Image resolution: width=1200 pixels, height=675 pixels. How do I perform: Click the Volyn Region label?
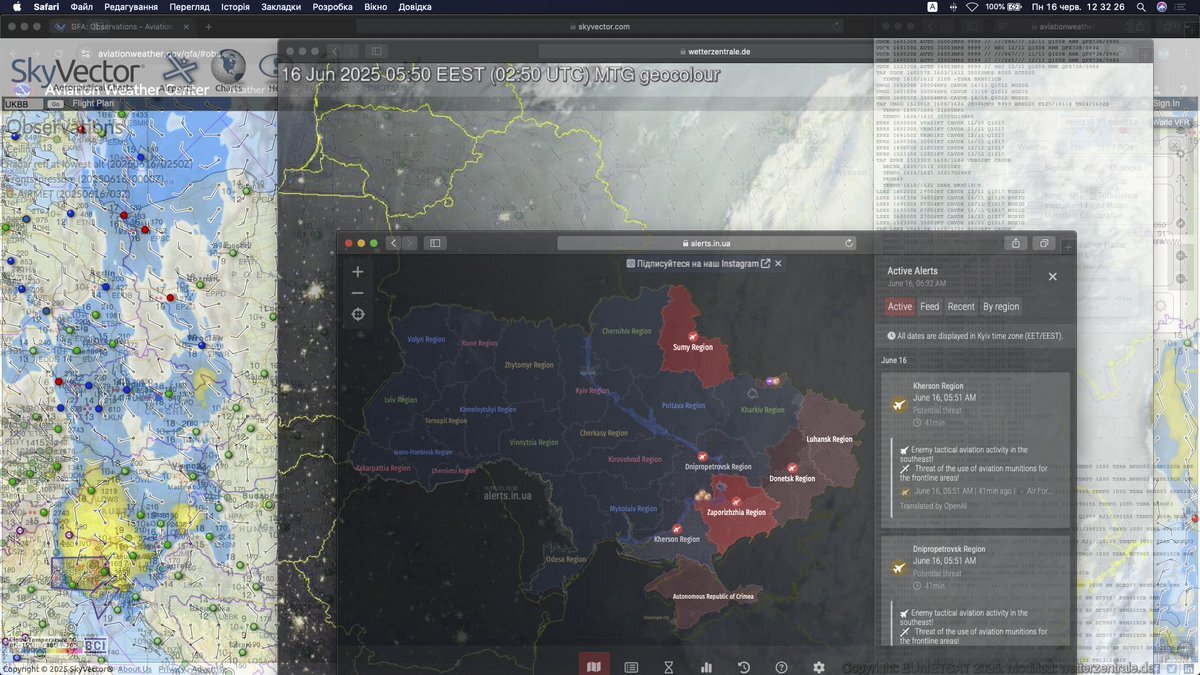click(426, 339)
